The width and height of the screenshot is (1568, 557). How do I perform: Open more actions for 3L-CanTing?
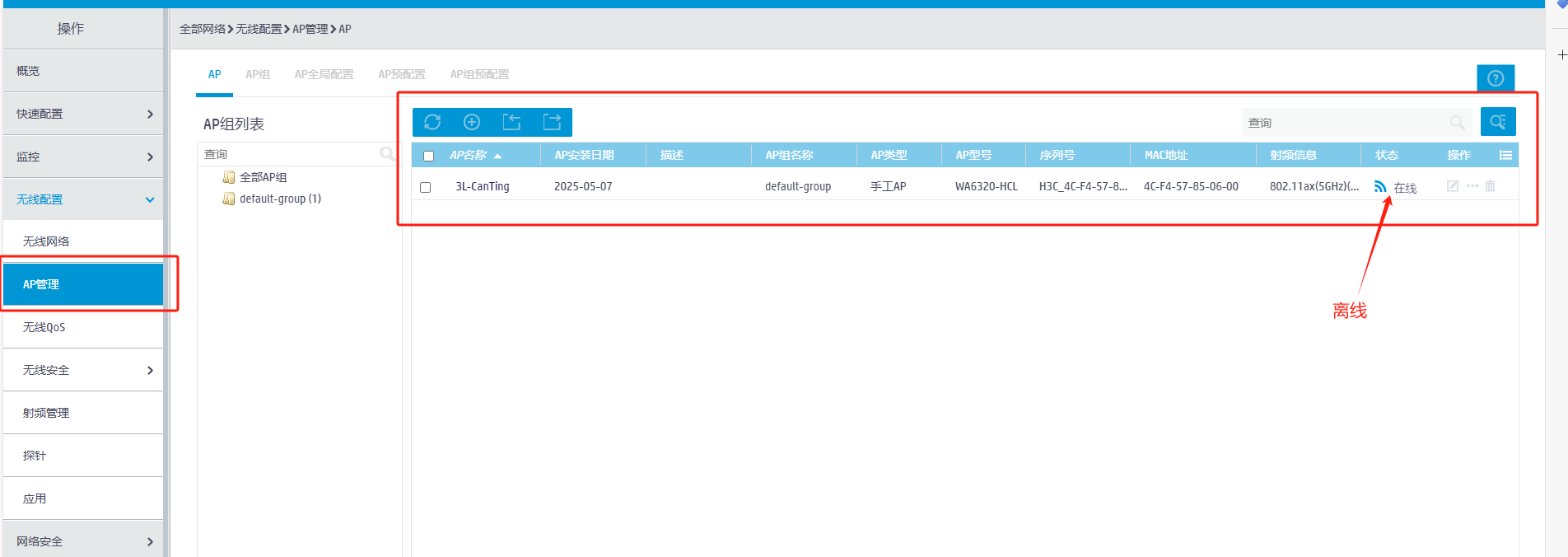1472,186
